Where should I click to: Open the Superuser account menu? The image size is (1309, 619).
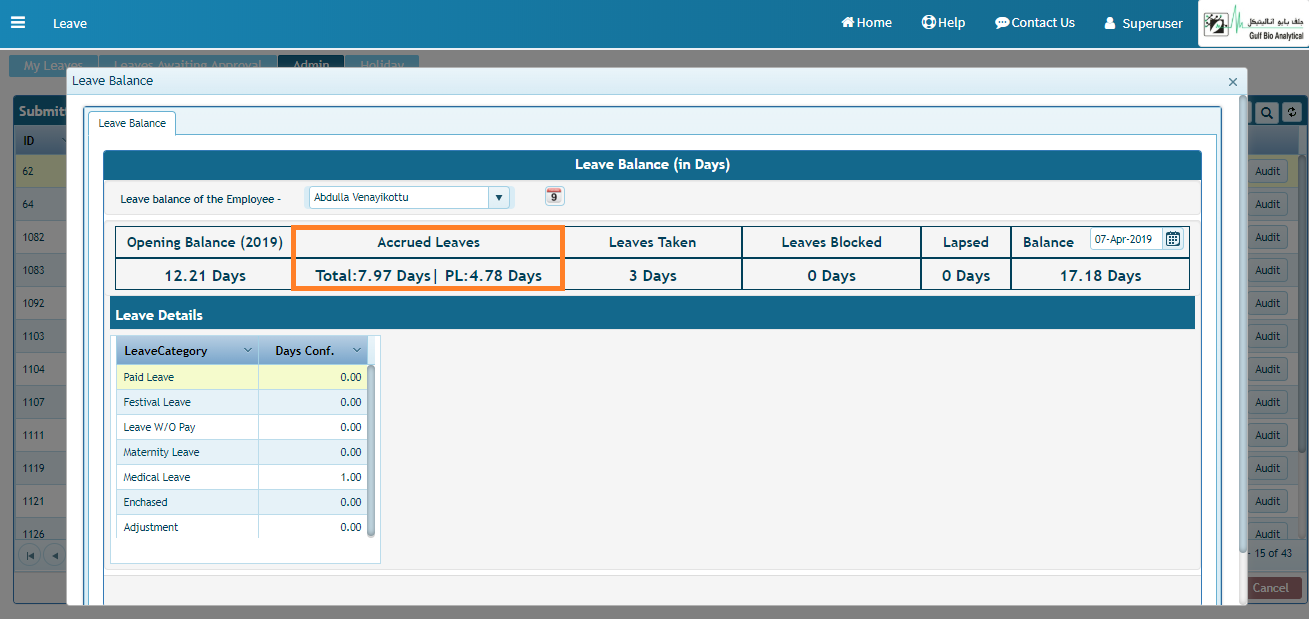tap(1143, 23)
